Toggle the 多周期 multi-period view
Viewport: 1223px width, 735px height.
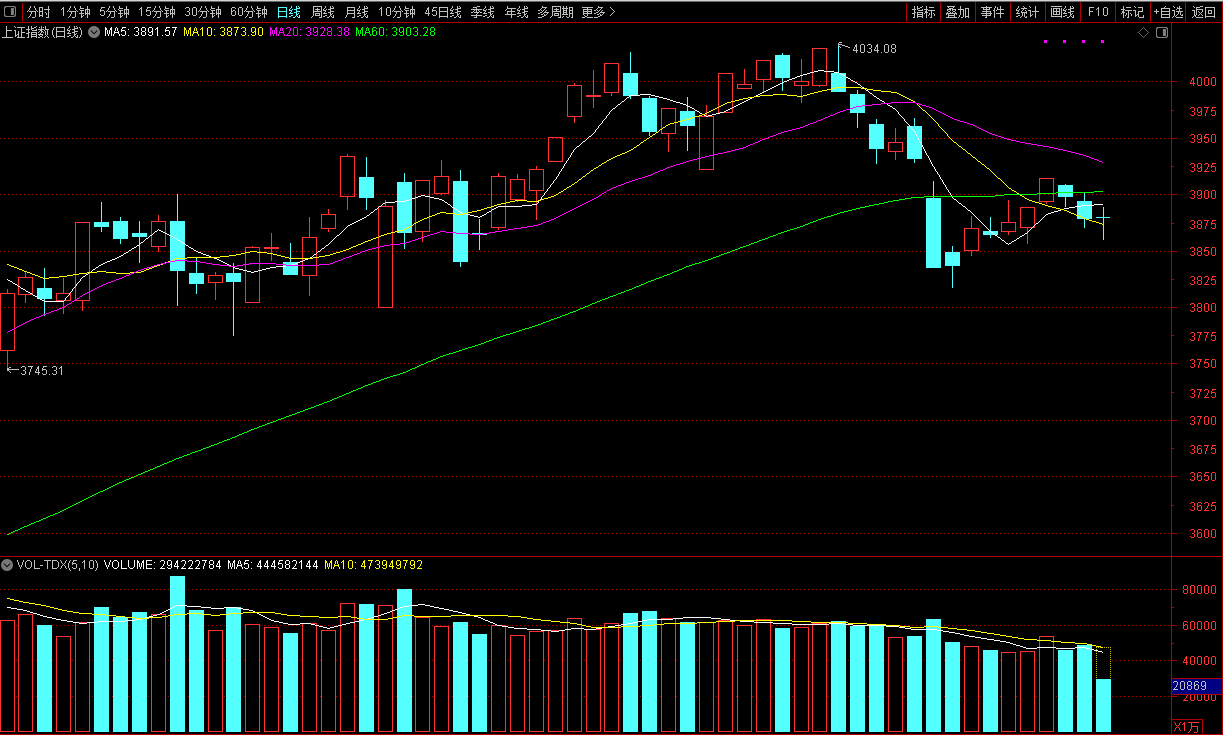(x=555, y=12)
